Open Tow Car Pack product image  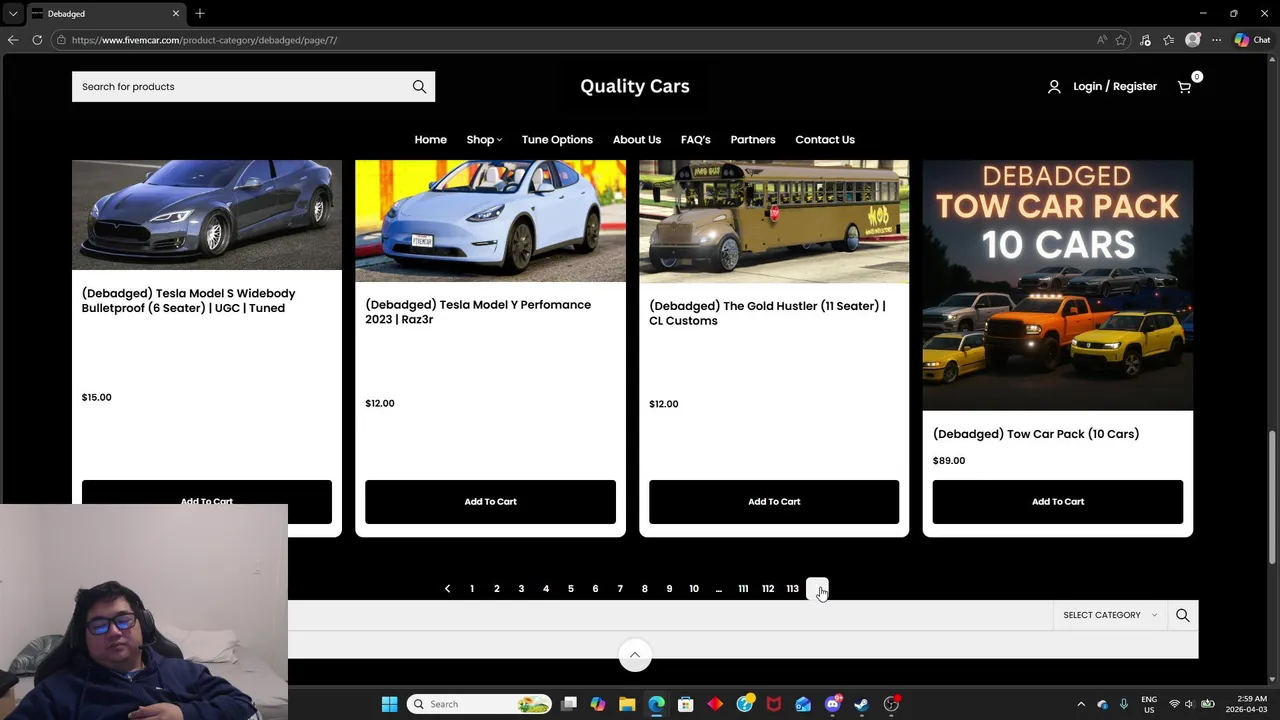click(1058, 285)
